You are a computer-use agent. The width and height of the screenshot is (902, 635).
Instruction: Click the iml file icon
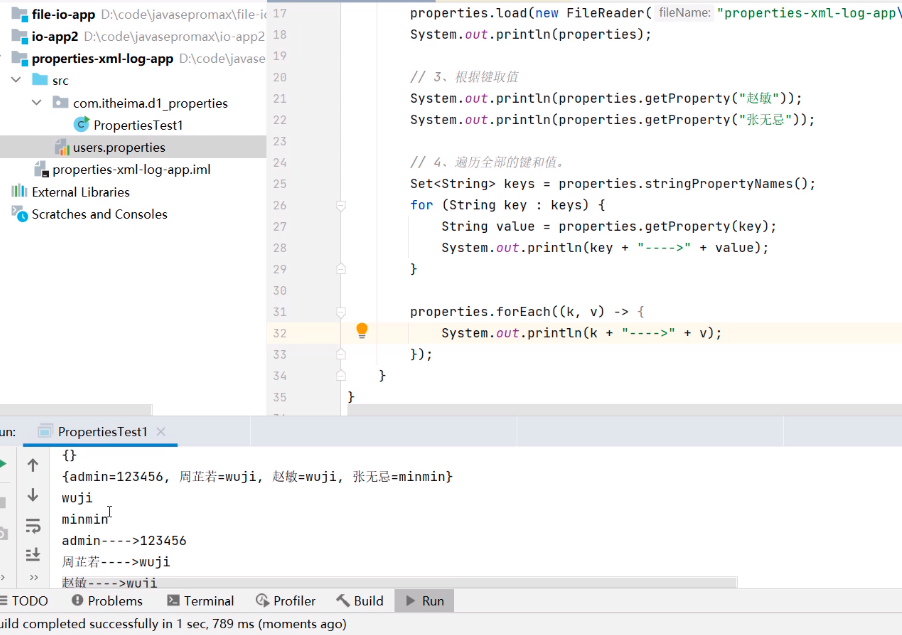(41, 170)
